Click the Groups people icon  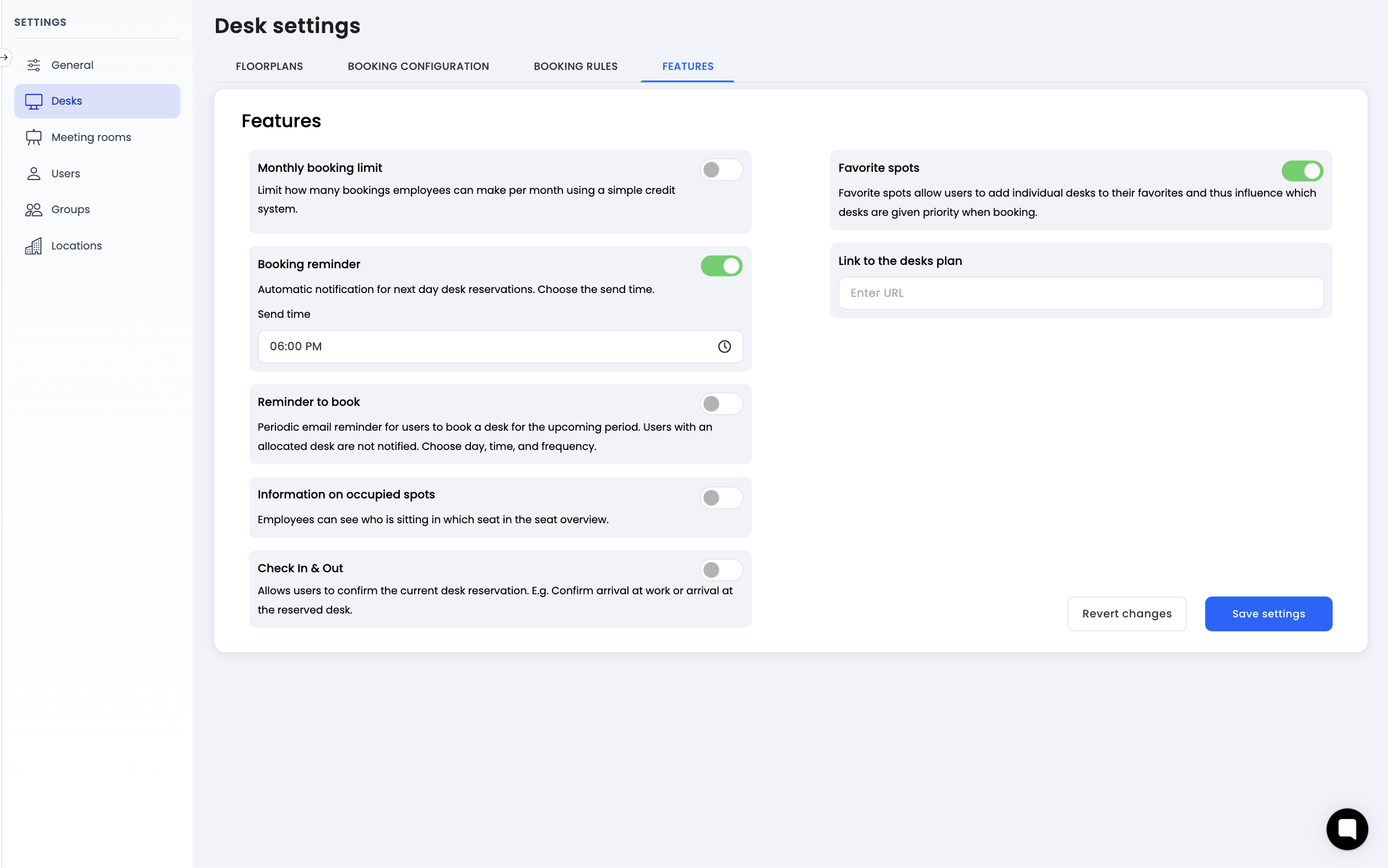pyautogui.click(x=34, y=209)
